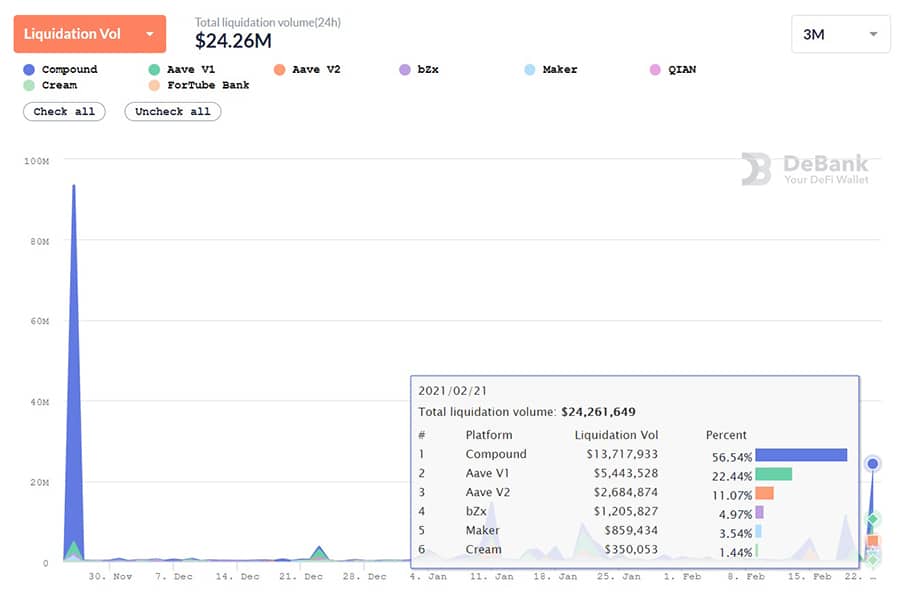Click the green Aave V1 percent bar
The width and height of the screenshot is (900, 597).
(x=774, y=474)
